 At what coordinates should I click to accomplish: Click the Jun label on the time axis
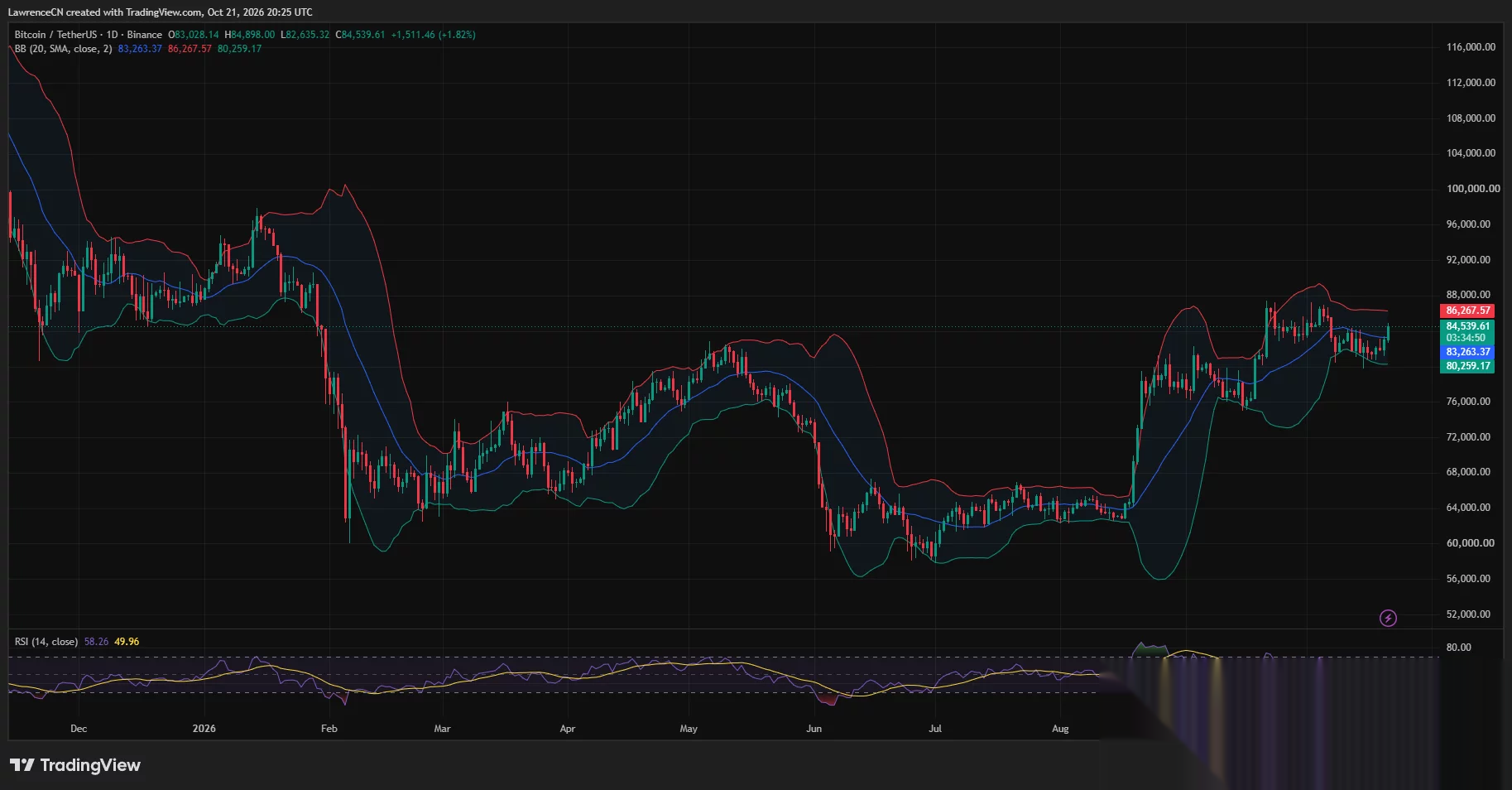814,729
